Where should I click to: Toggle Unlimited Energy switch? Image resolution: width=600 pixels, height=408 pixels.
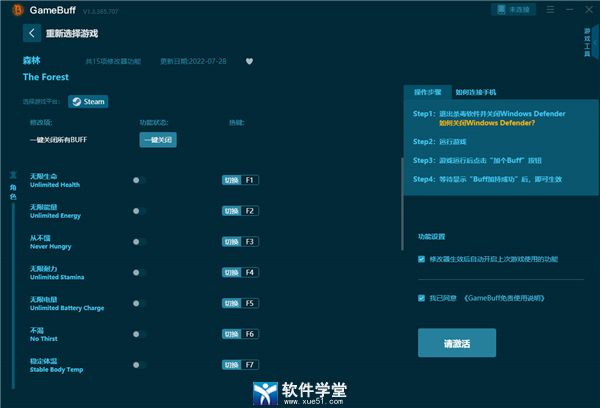point(139,211)
